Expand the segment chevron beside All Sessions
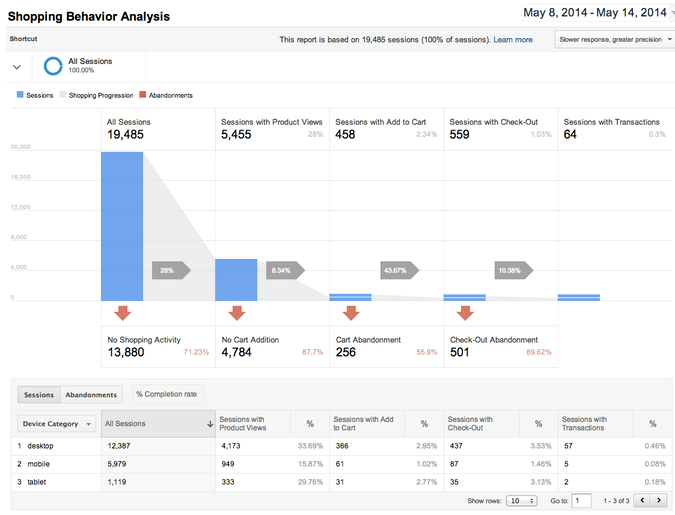Viewport: 675px width, 515px height. tap(17, 67)
